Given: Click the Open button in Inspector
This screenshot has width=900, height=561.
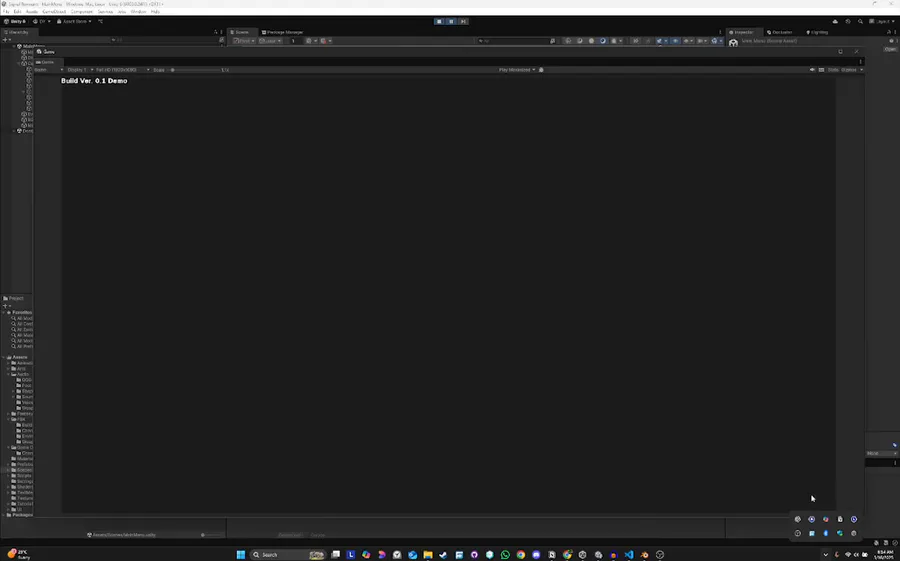Looking at the screenshot, I should (890, 49).
